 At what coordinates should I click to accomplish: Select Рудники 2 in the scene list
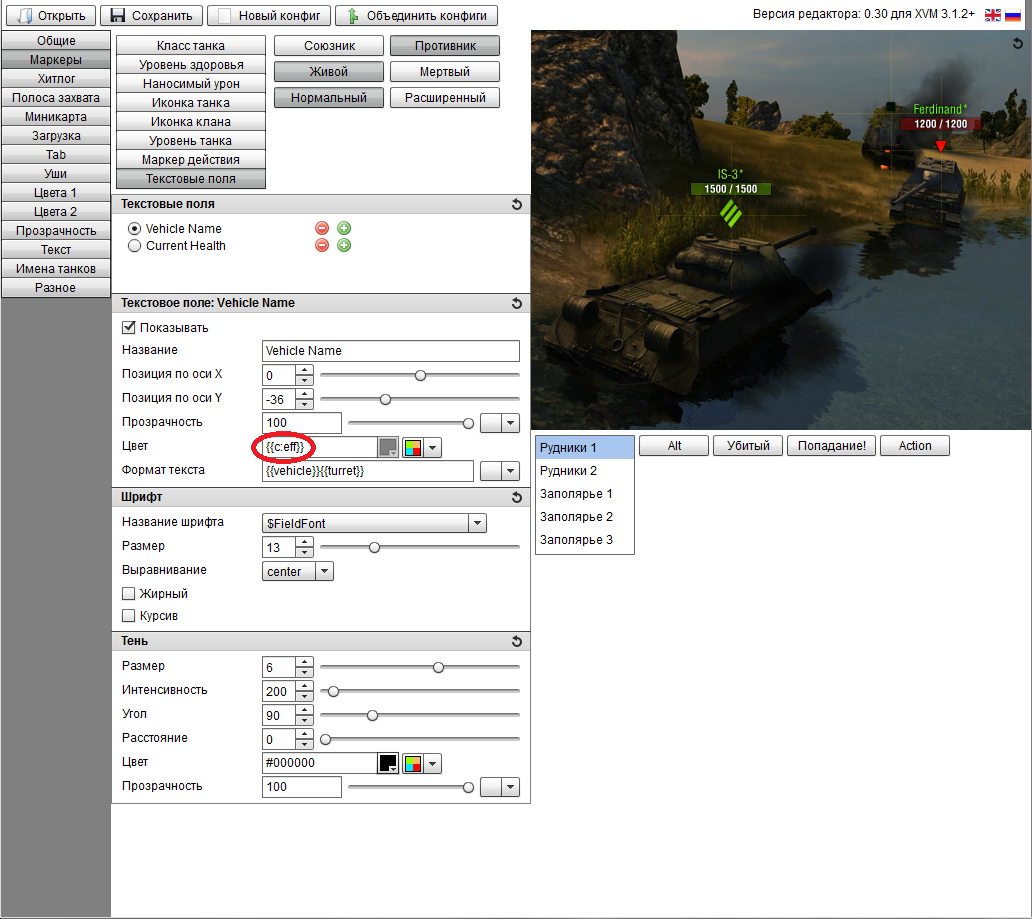coord(584,471)
